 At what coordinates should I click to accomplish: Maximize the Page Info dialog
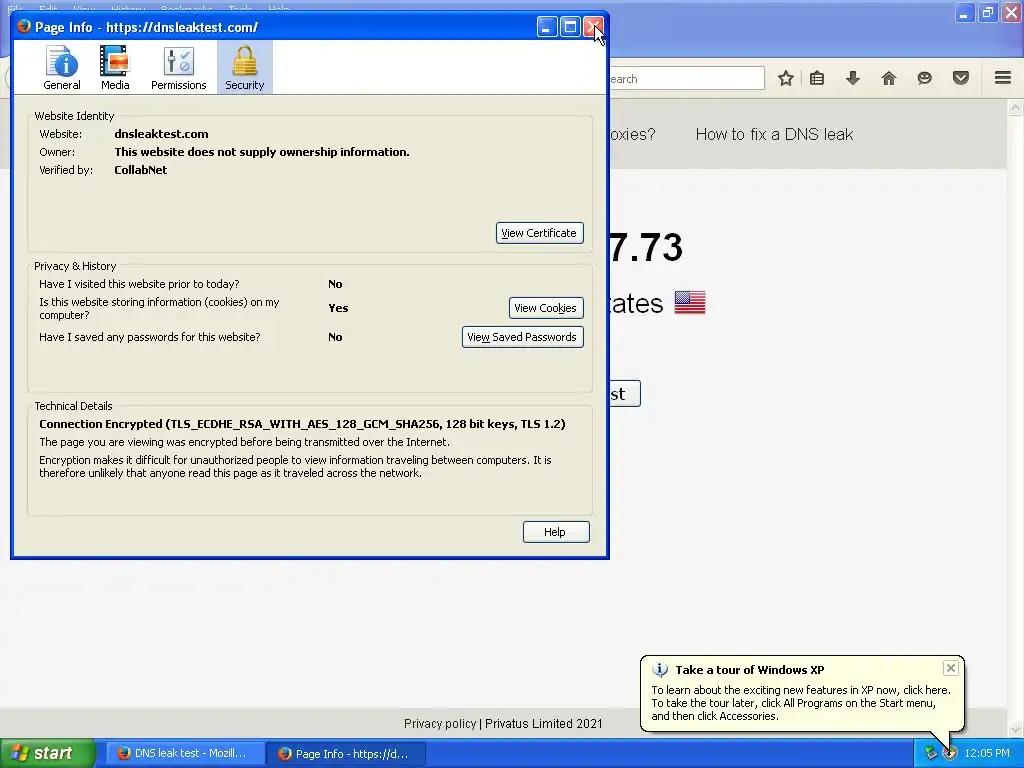570,27
